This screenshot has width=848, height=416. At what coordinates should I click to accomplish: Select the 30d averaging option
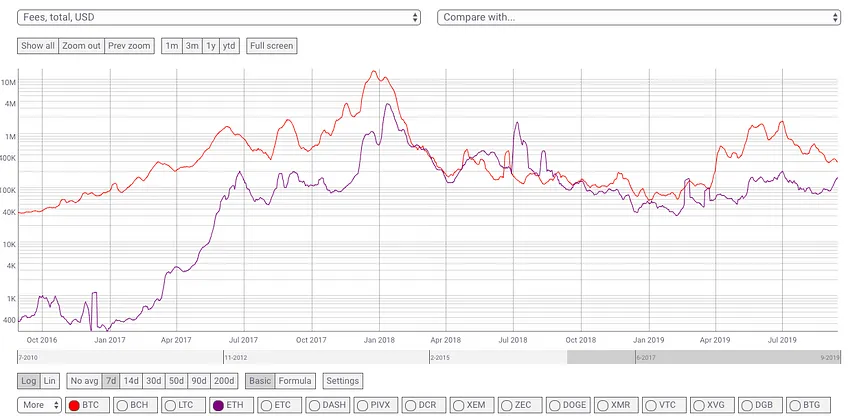[154, 381]
